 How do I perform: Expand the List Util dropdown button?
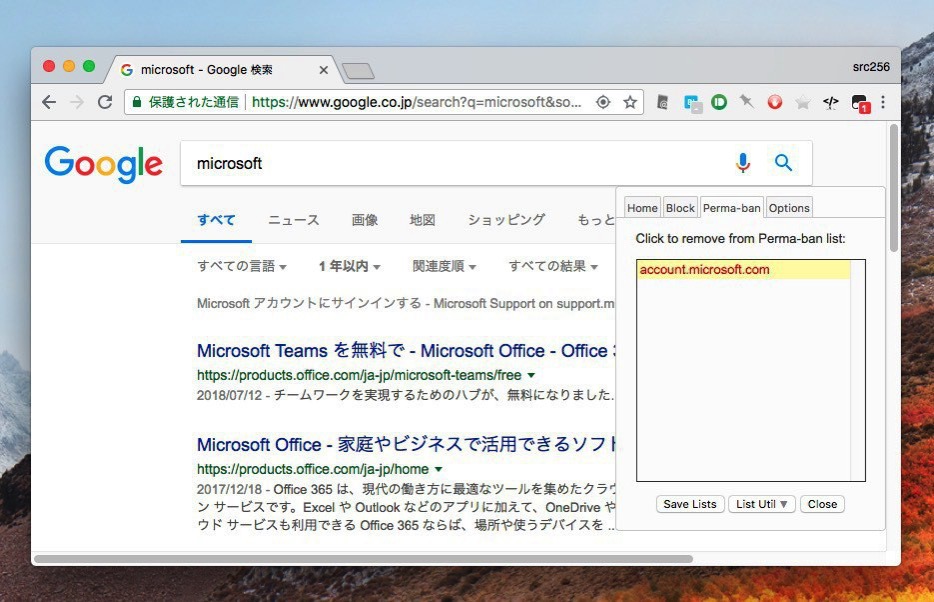pos(761,504)
